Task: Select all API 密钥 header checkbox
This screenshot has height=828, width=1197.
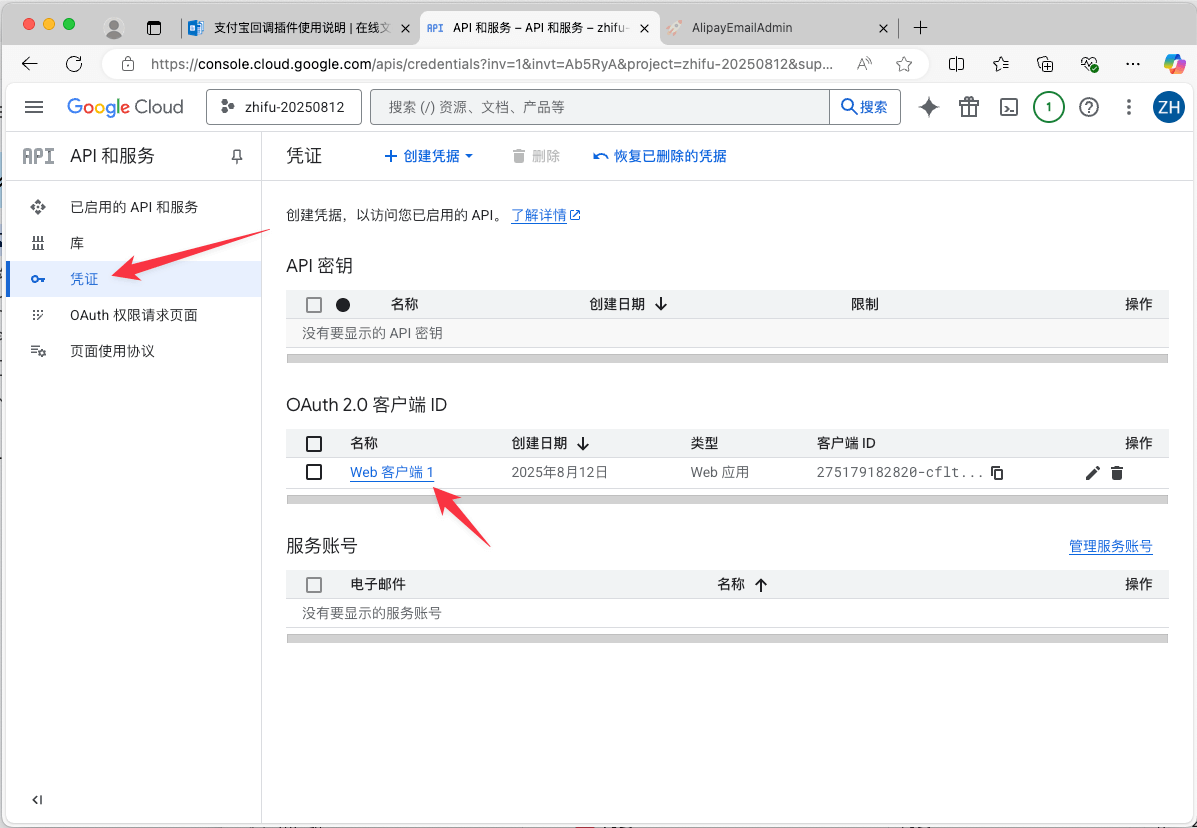Action: click(314, 304)
